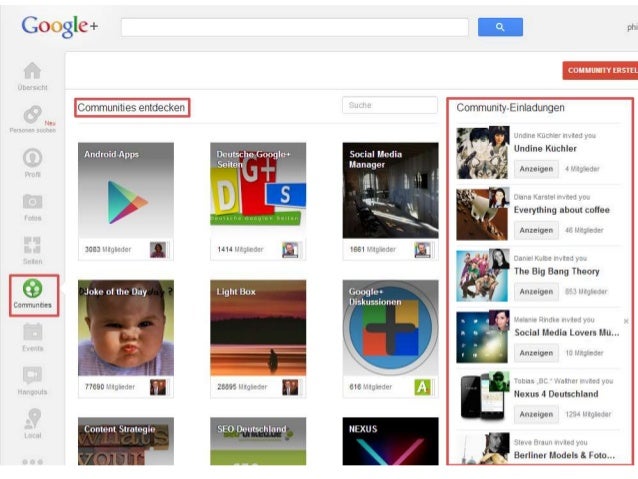Click the Deutsche Google+ Seiten owner avatar

(x=290, y=249)
